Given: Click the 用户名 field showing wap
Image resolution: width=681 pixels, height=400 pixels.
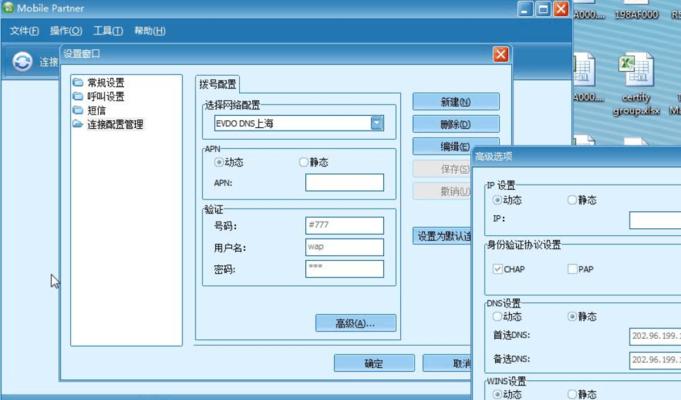Looking at the screenshot, I should pyautogui.click(x=344, y=247).
